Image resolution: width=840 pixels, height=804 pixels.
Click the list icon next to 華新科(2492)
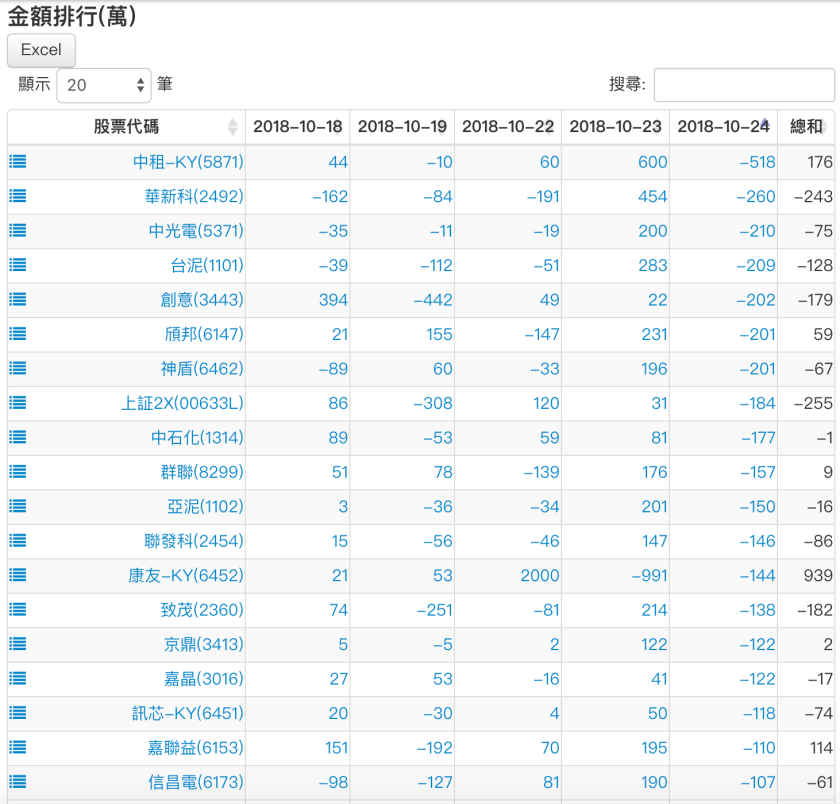pyautogui.click(x=17, y=196)
